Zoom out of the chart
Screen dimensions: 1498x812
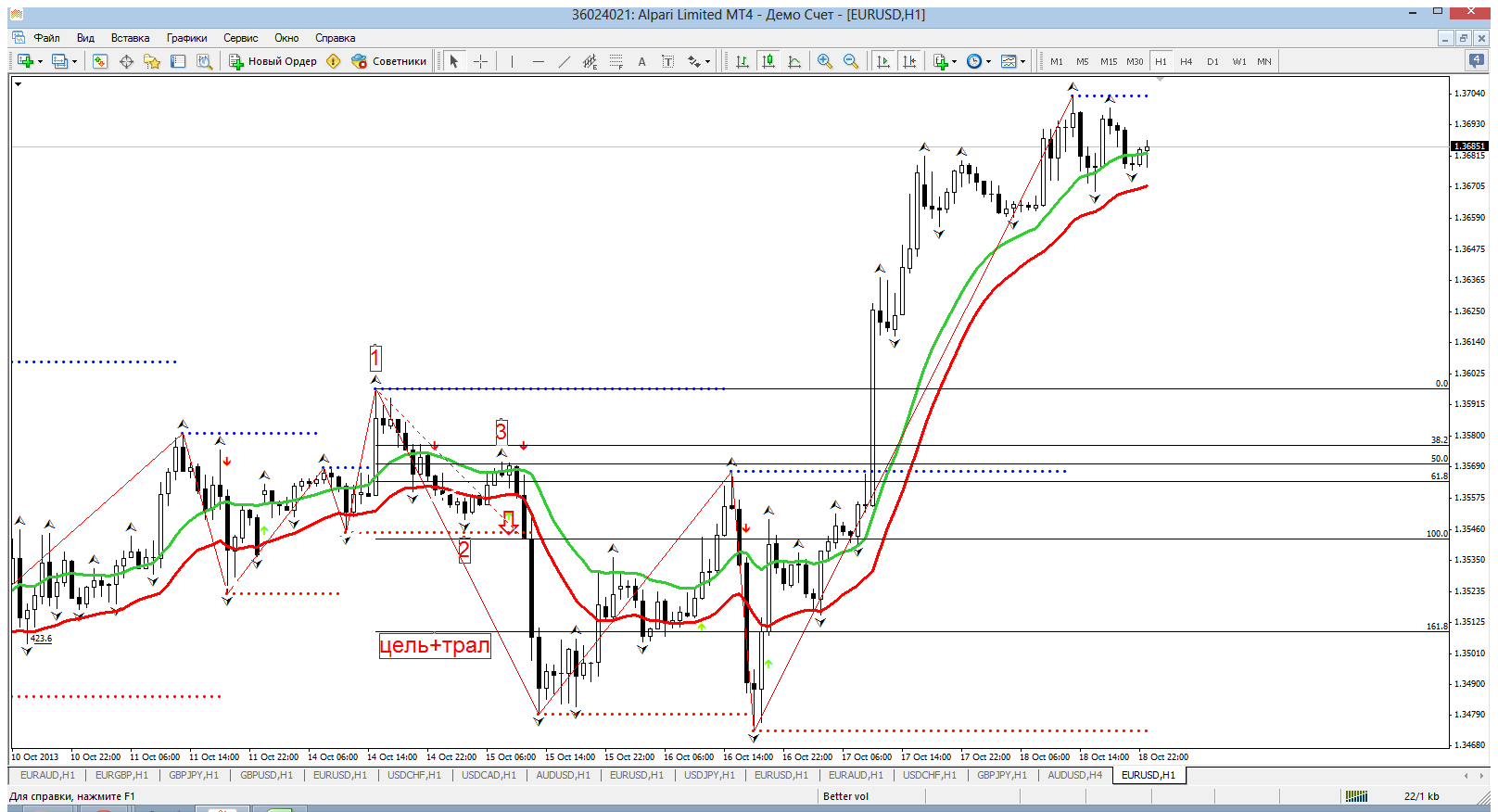850,61
